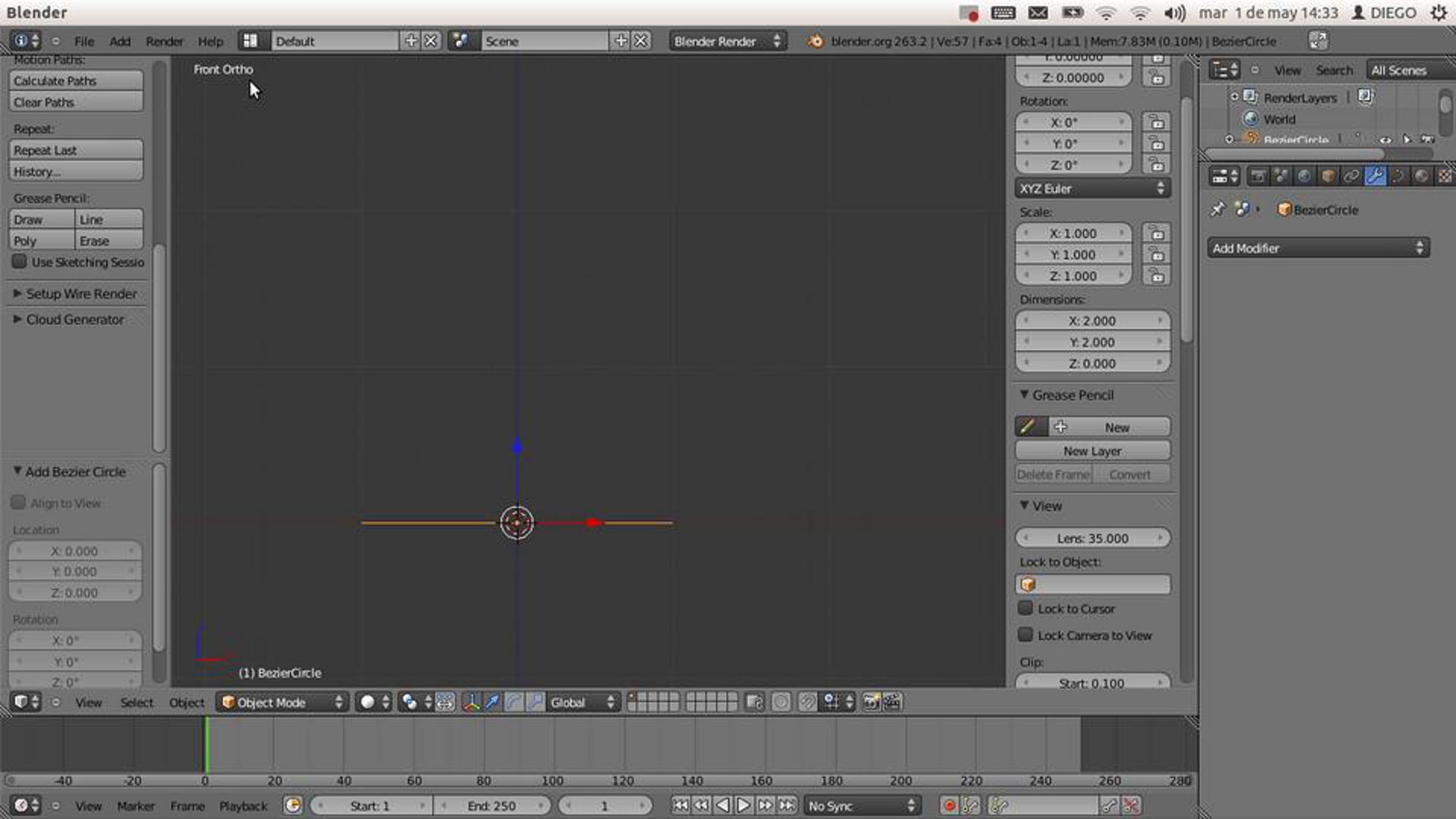The width and height of the screenshot is (1456, 819).
Task: Open the Blender Render engine dropdown
Action: [x=727, y=41]
